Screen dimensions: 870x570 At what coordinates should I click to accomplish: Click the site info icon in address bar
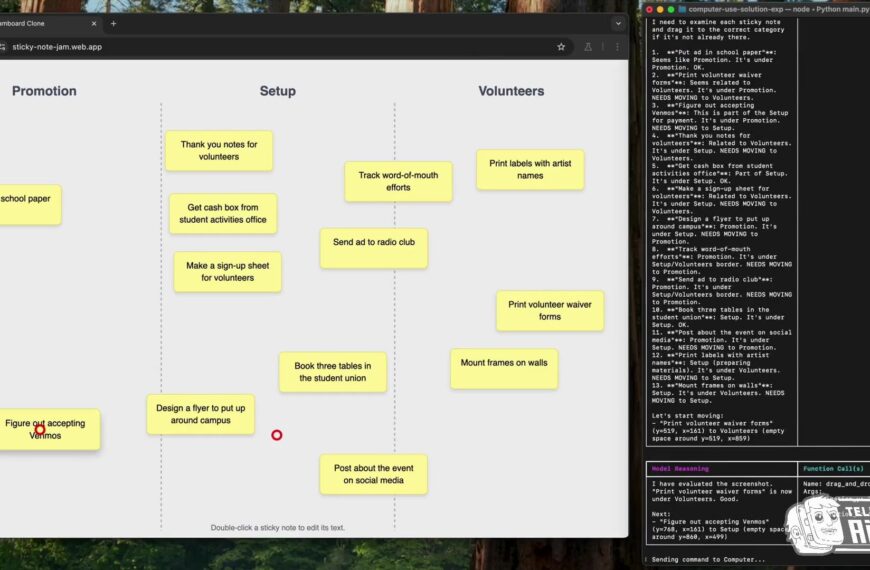3,46
